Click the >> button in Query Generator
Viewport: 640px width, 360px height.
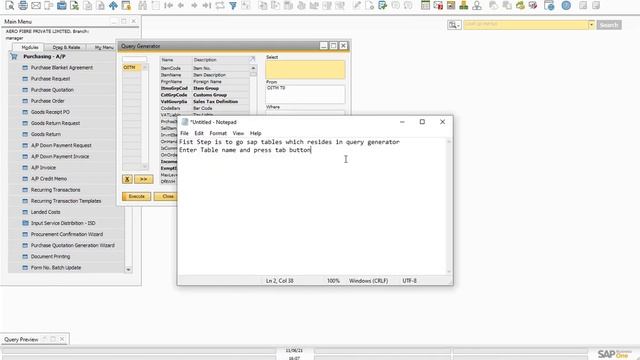[144, 179]
